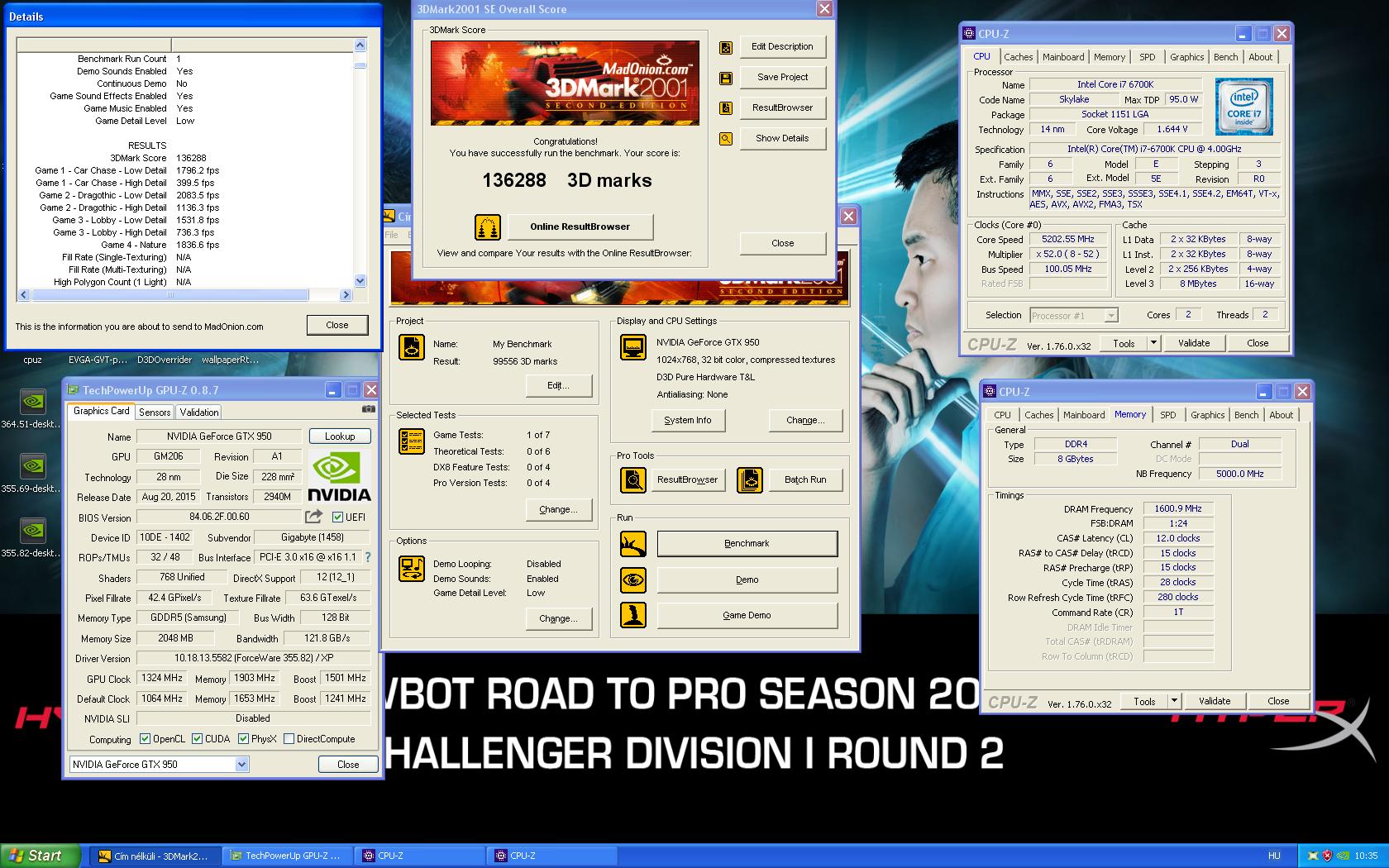
Task: Click the monitor icon in Display settings
Action: coord(633,347)
